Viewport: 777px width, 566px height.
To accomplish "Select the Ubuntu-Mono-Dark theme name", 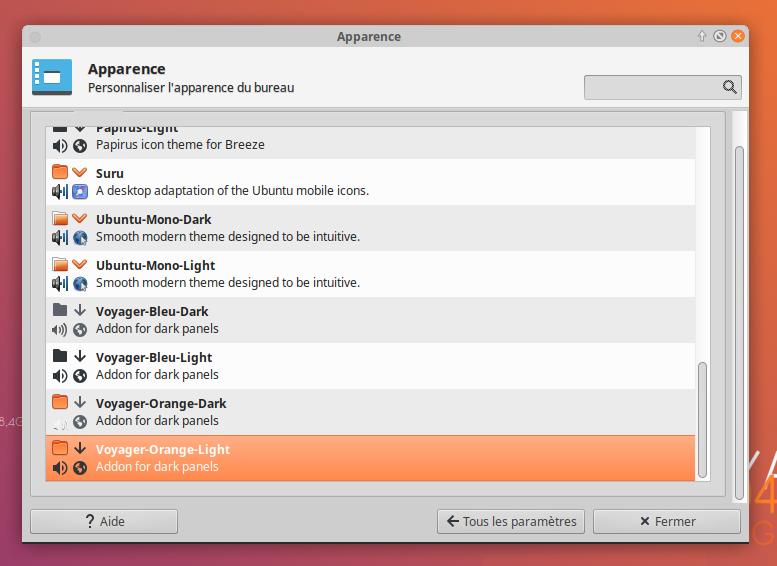I will pyautogui.click(x=154, y=220).
